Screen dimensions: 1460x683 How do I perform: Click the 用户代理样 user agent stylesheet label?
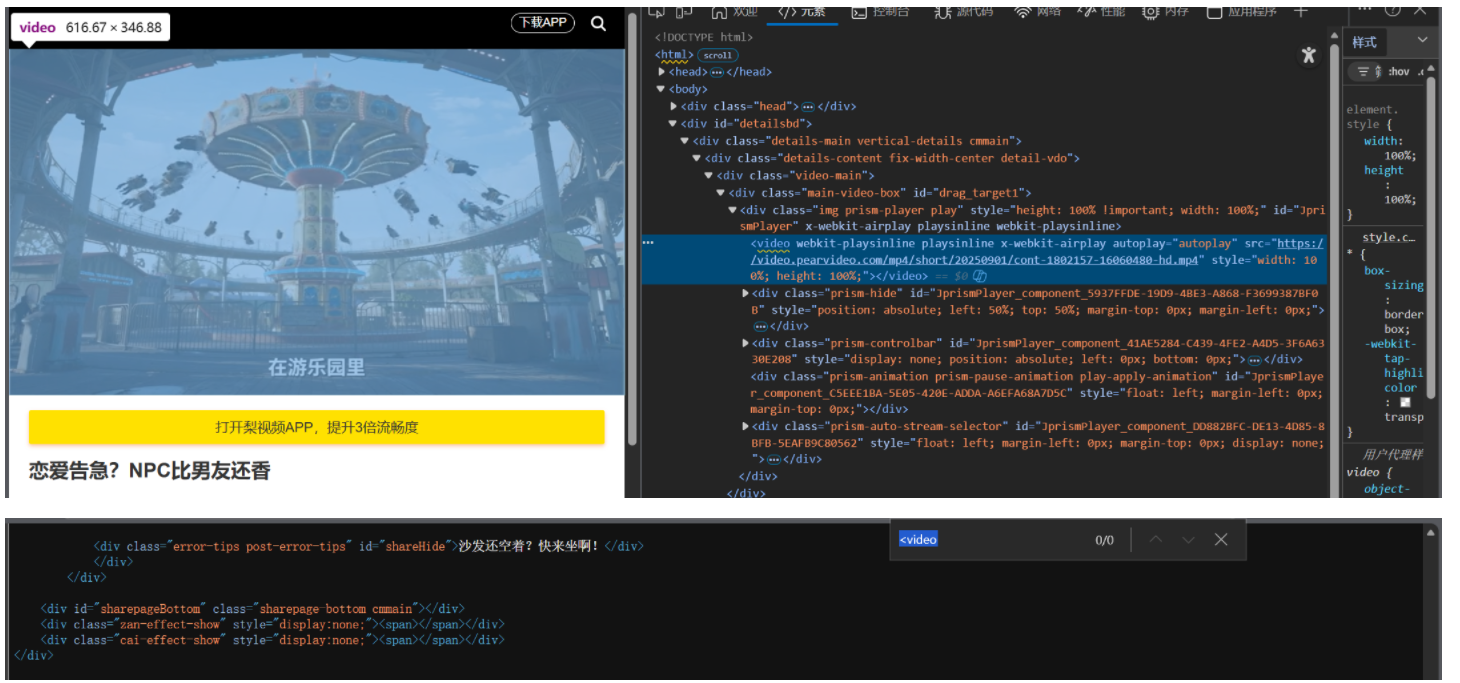pyautogui.click(x=1393, y=455)
